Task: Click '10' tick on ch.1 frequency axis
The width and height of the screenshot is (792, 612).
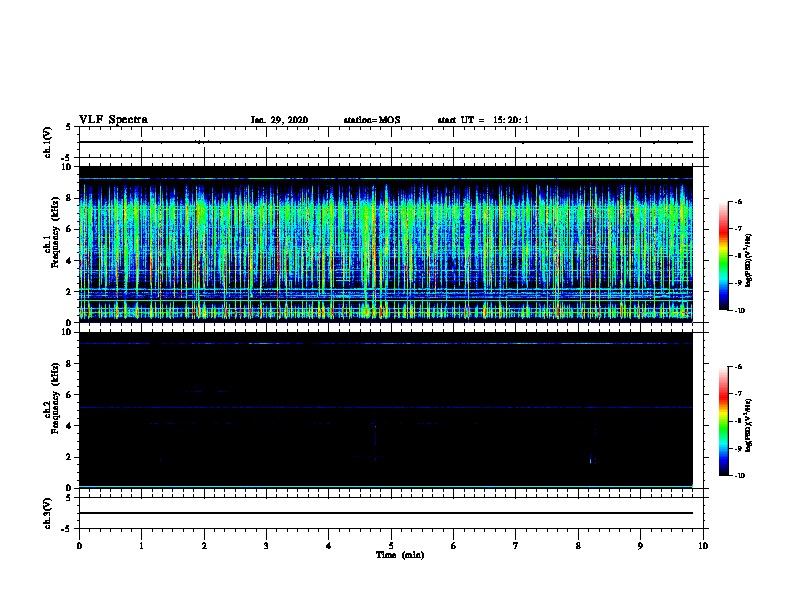Action: coord(67,167)
